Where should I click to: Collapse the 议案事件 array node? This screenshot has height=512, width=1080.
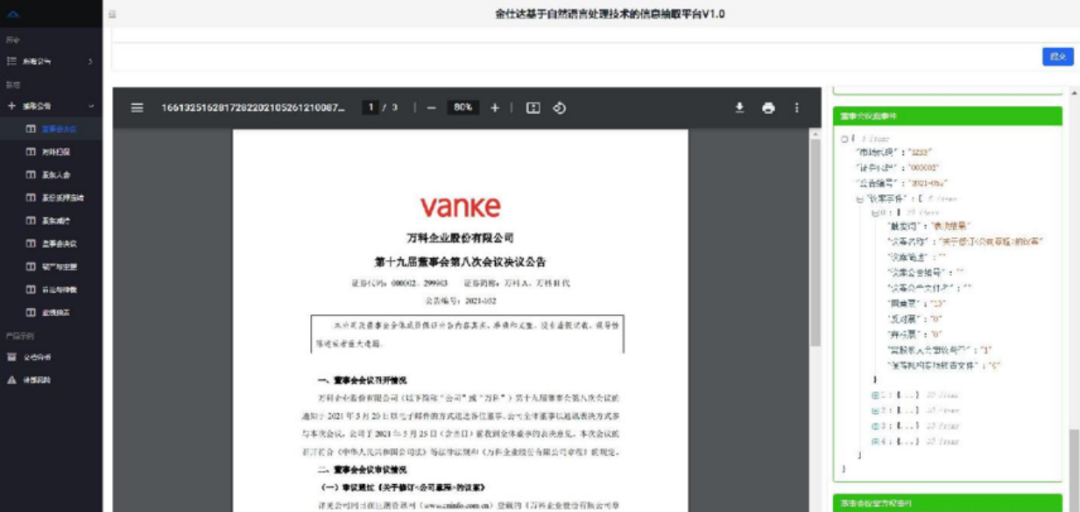[x=860, y=198]
